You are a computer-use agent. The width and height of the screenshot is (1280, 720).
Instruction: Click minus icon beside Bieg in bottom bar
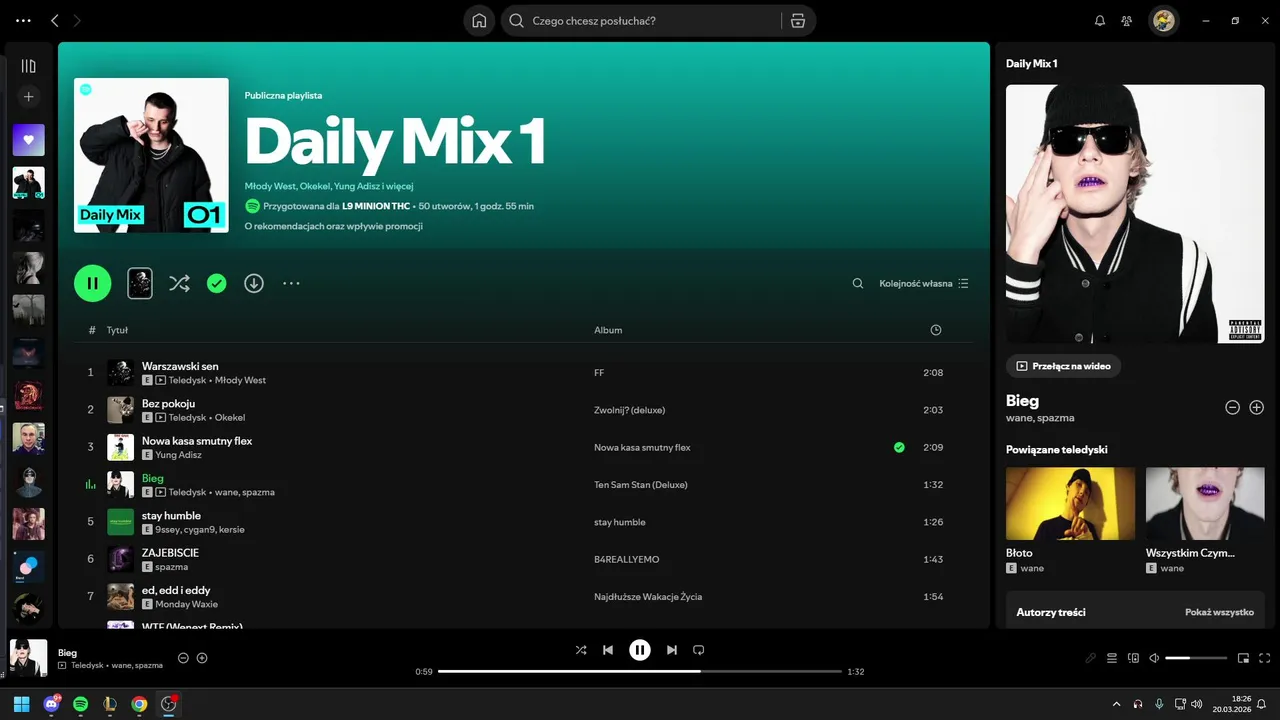(183, 658)
